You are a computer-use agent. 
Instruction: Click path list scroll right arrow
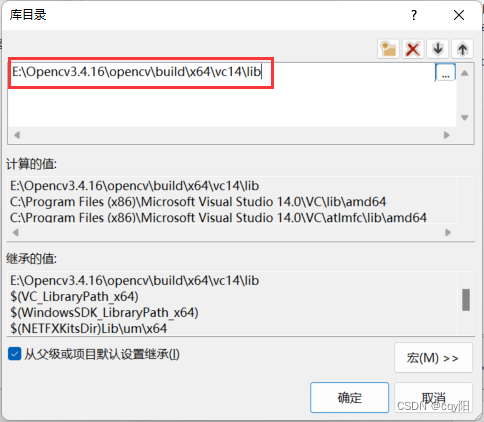(447, 135)
